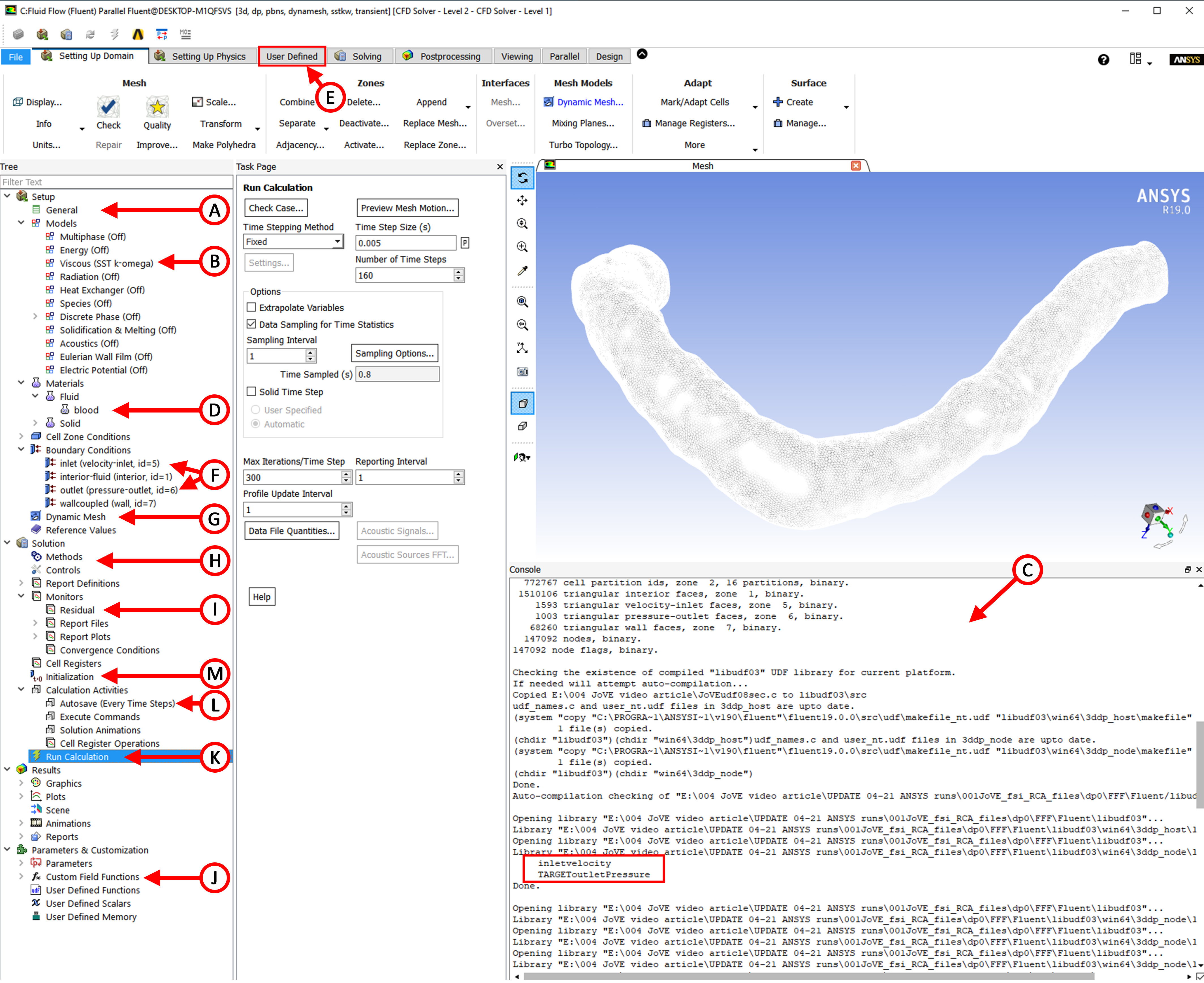Switch to the Solving ribbon tab

click(x=359, y=56)
